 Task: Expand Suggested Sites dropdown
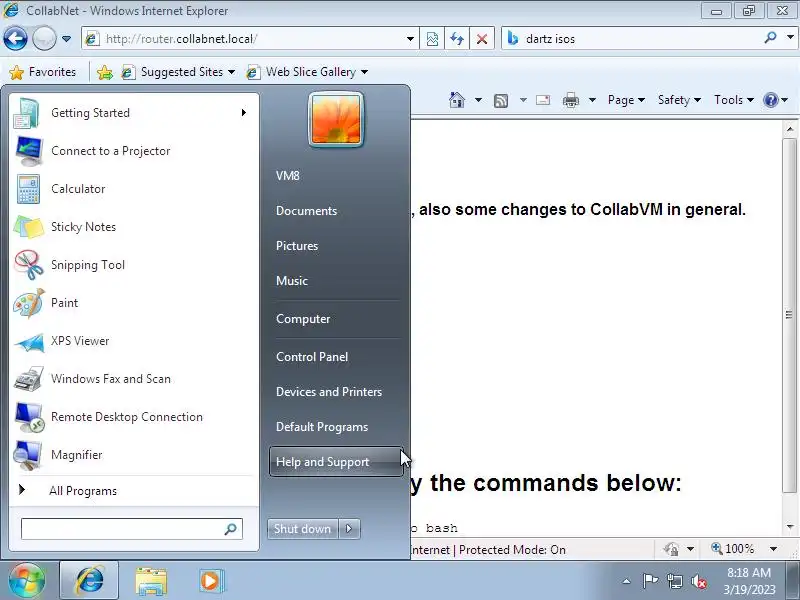pos(232,72)
